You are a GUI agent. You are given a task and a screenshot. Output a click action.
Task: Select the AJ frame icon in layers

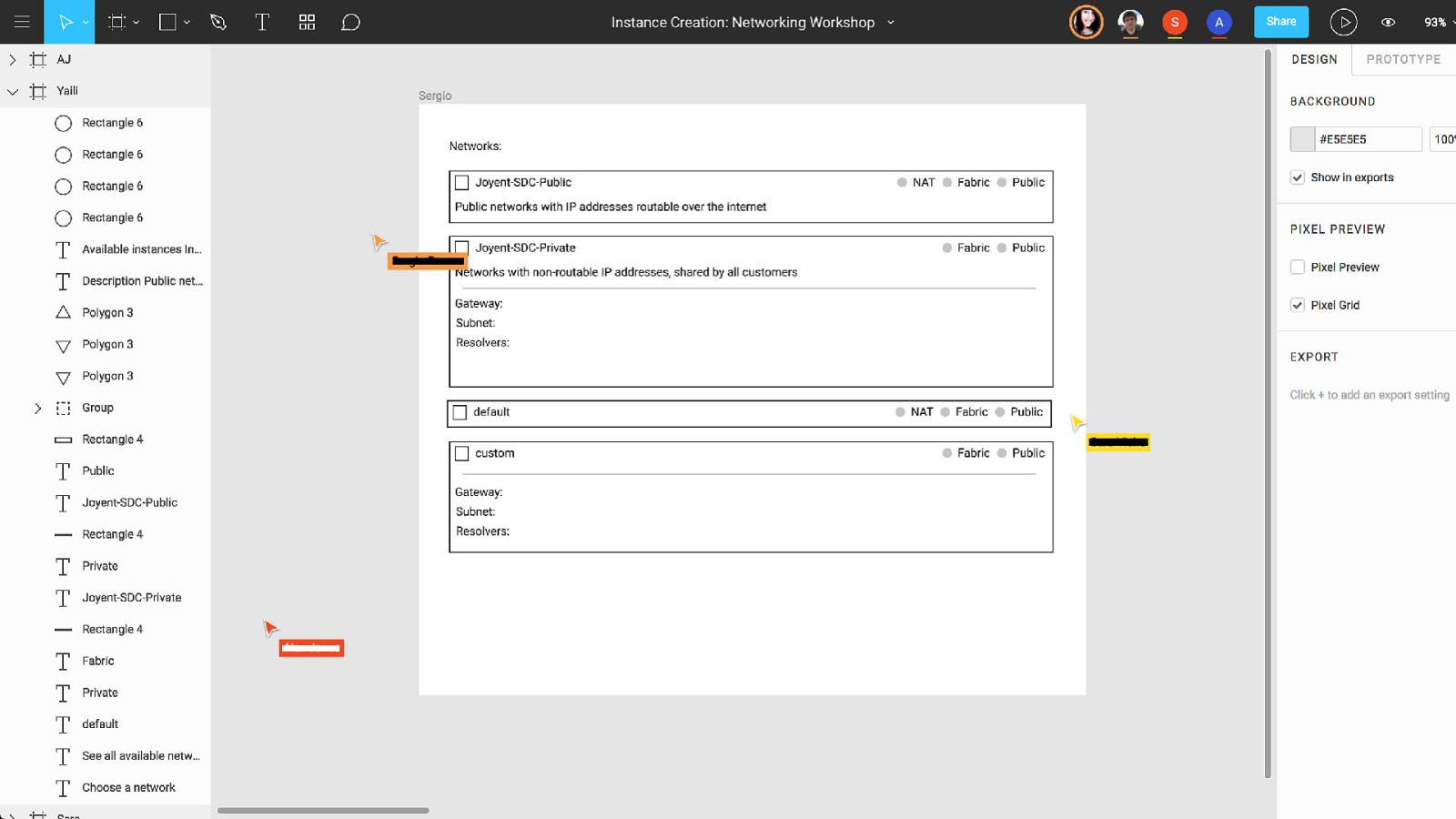[x=37, y=59]
